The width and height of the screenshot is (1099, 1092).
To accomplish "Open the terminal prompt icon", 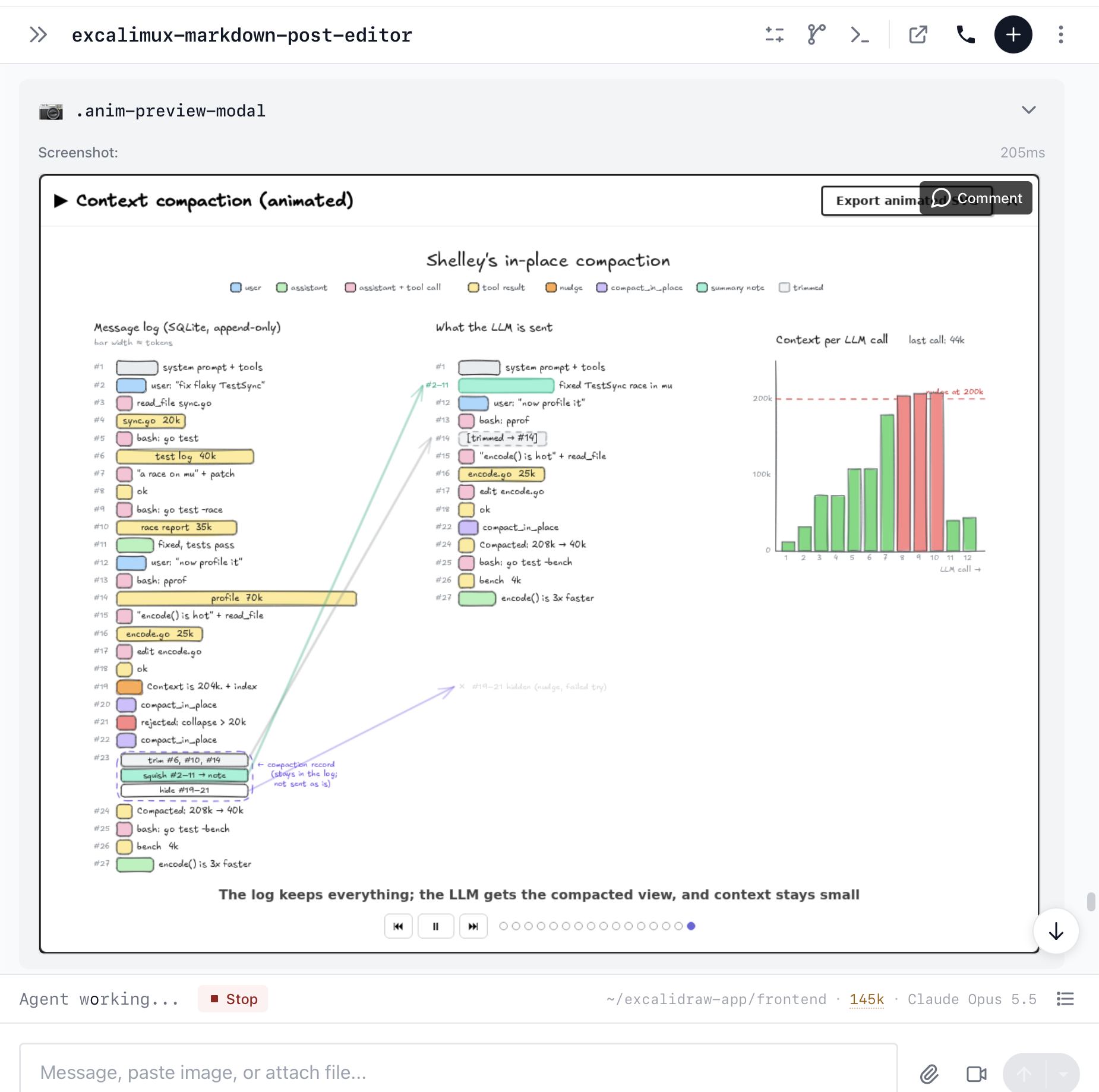I will coord(860,35).
